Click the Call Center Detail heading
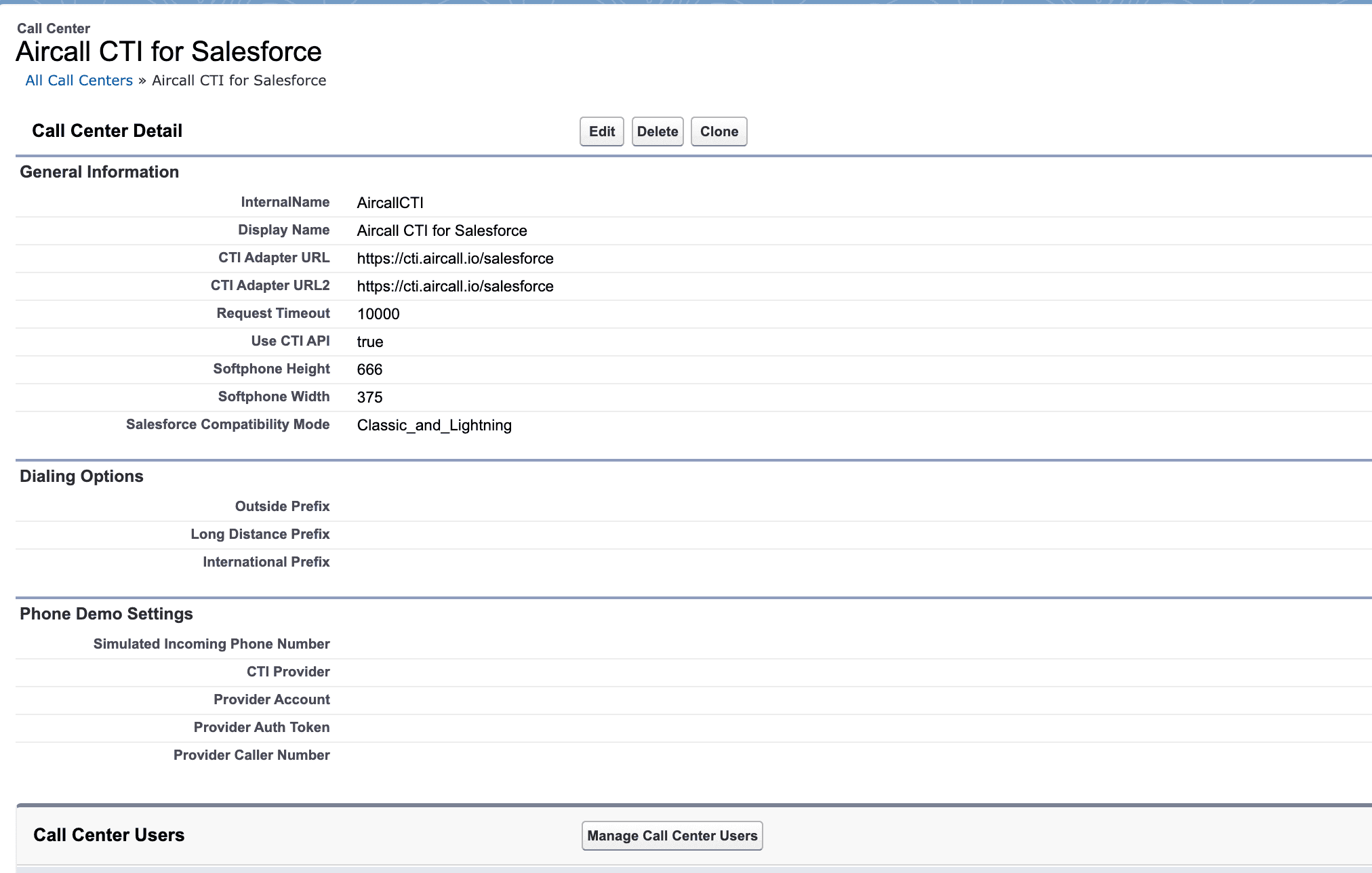This screenshot has height=873, width=1372. pyautogui.click(x=107, y=131)
